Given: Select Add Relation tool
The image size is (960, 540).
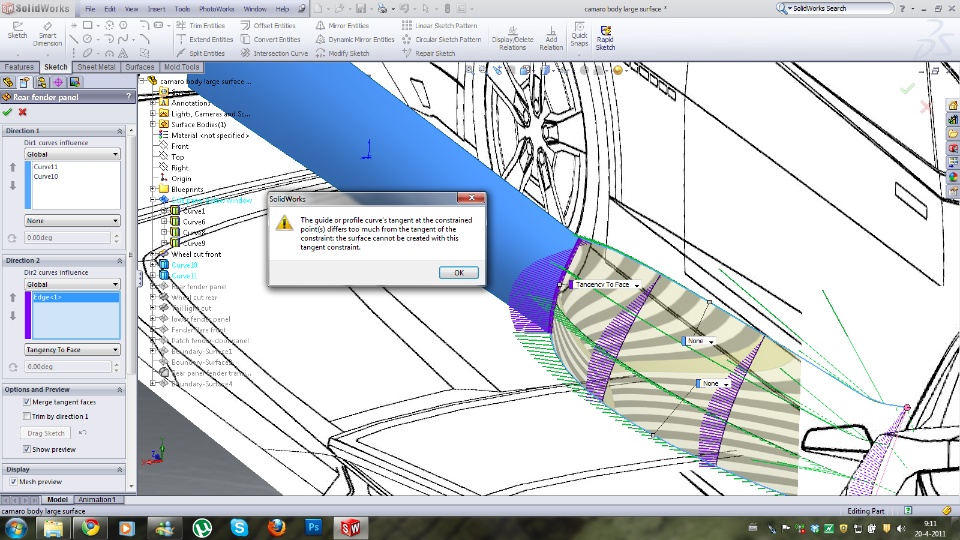Looking at the screenshot, I should (x=551, y=38).
